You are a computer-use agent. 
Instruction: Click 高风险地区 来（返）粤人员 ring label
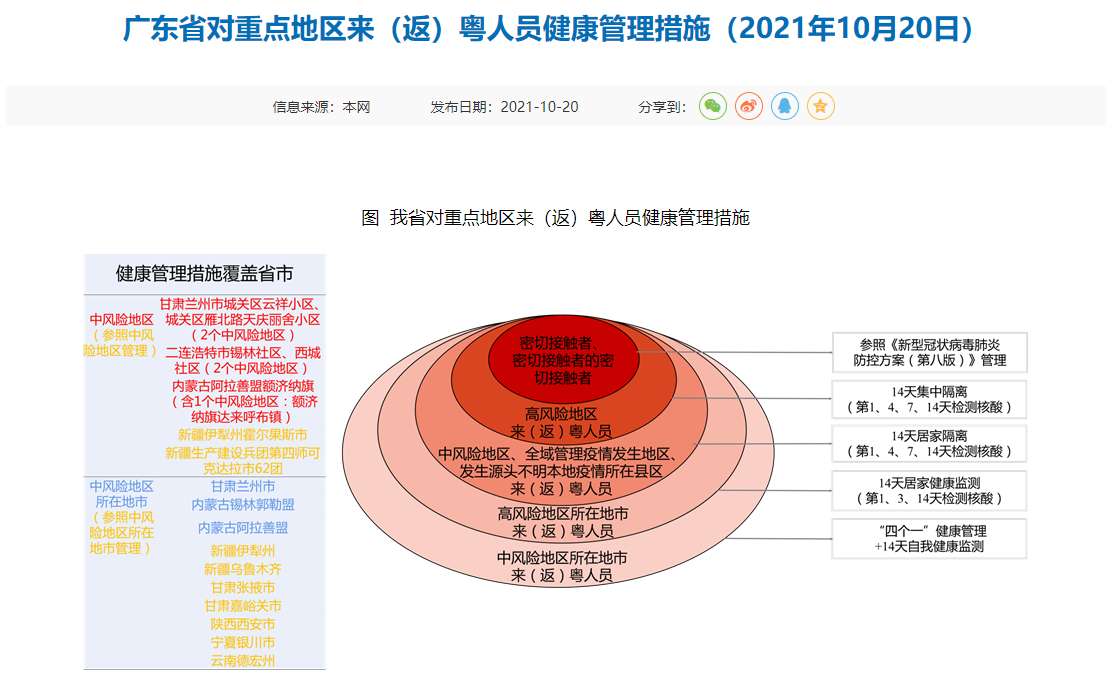point(561,422)
